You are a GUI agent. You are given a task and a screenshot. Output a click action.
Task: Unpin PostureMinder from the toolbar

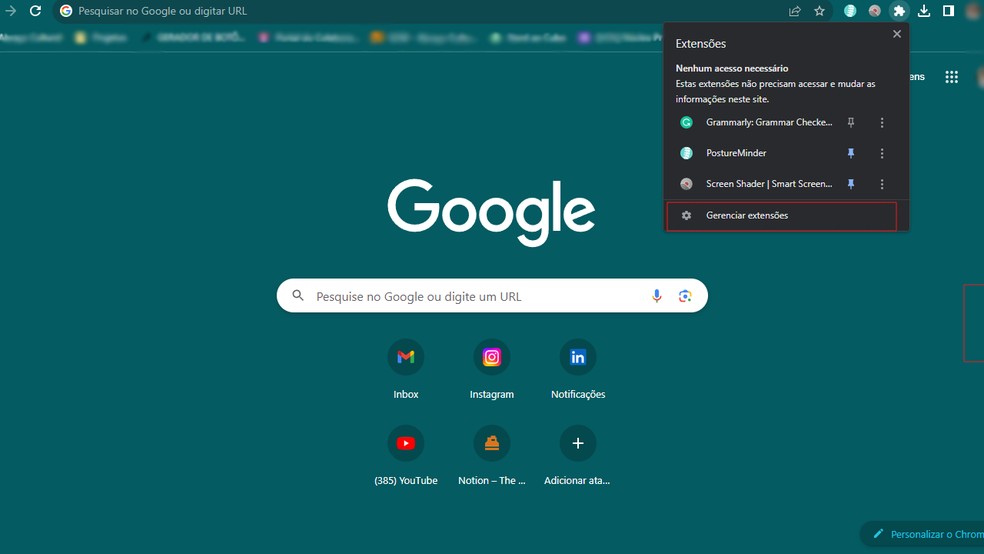pos(851,153)
